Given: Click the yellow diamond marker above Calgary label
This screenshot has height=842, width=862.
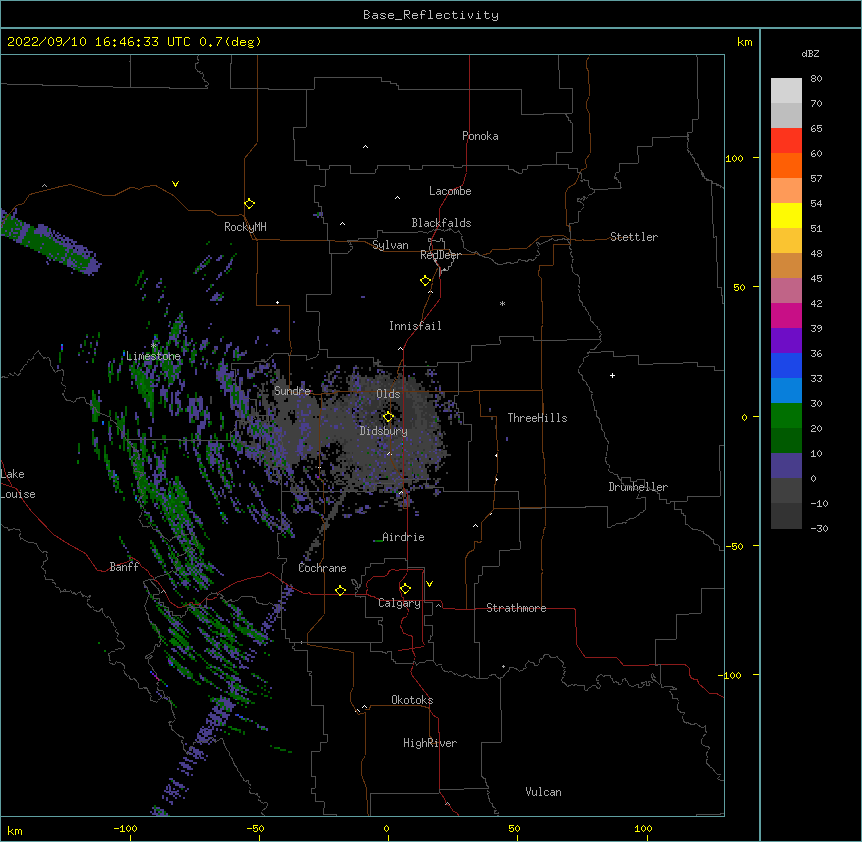Looking at the screenshot, I should 405,589.
